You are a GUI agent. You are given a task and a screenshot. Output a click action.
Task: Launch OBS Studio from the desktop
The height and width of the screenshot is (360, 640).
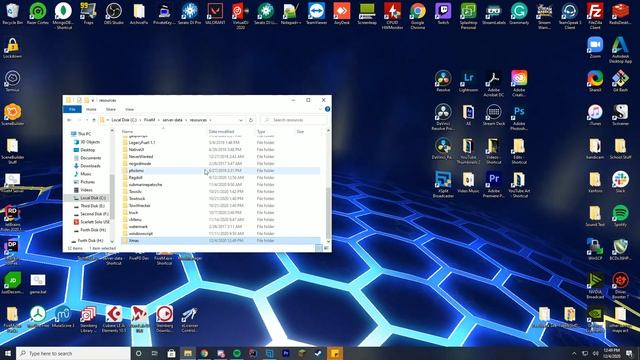click(x=113, y=14)
